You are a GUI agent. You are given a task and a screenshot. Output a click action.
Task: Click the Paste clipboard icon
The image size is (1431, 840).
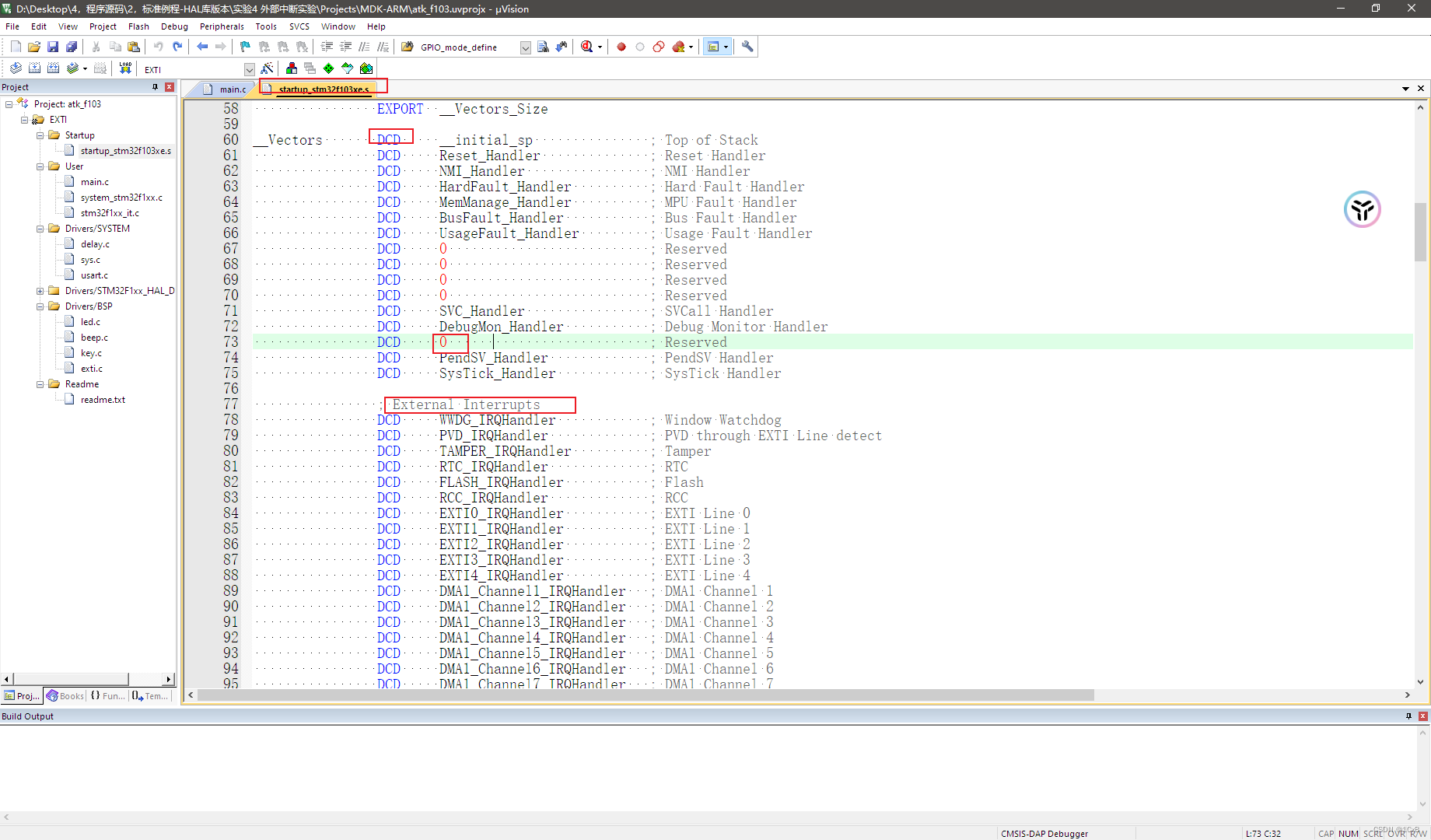pos(134,47)
